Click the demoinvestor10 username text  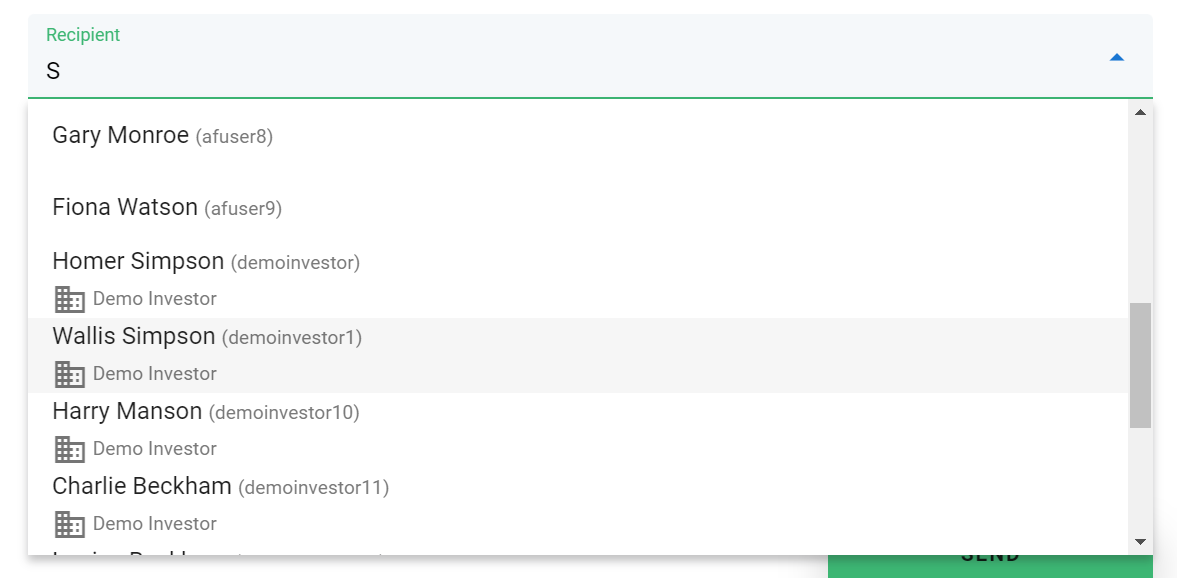click(285, 412)
